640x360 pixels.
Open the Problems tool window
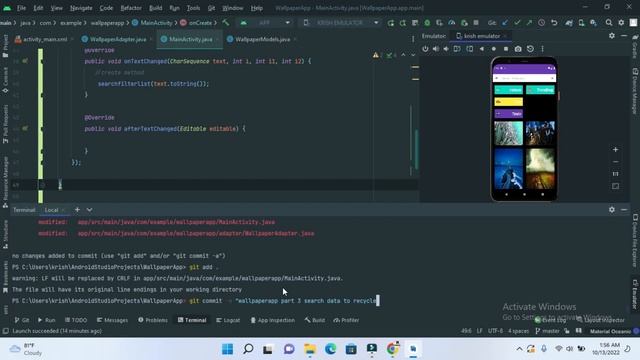(x=153, y=320)
